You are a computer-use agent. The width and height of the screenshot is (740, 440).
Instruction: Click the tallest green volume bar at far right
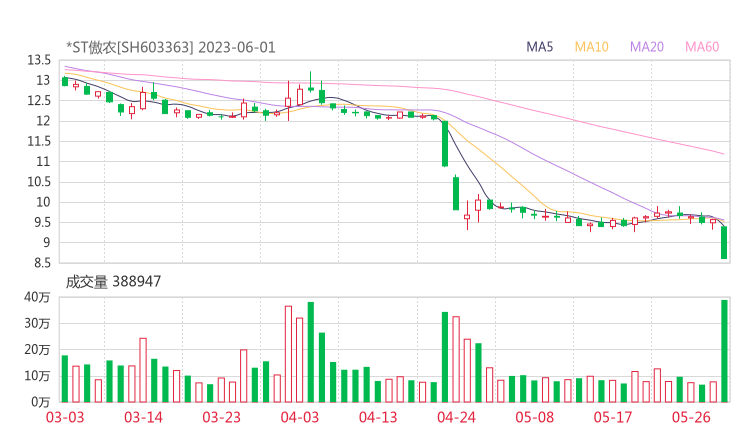click(x=724, y=351)
